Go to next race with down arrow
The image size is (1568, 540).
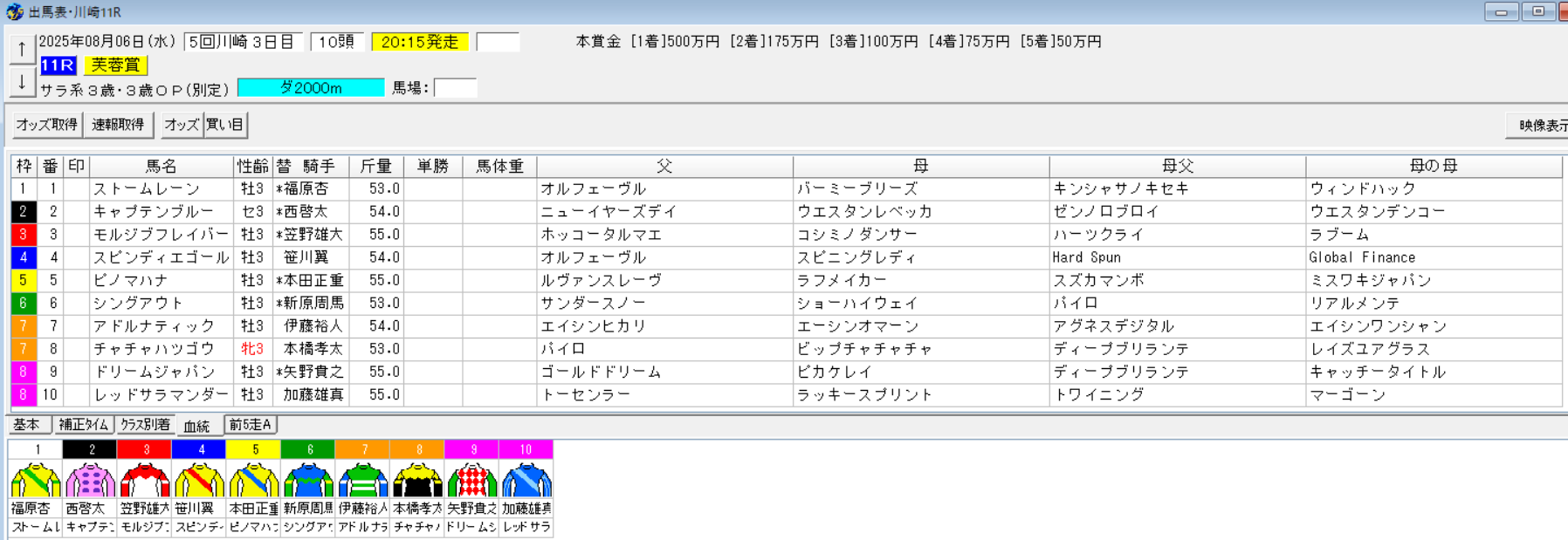pos(22,82)
